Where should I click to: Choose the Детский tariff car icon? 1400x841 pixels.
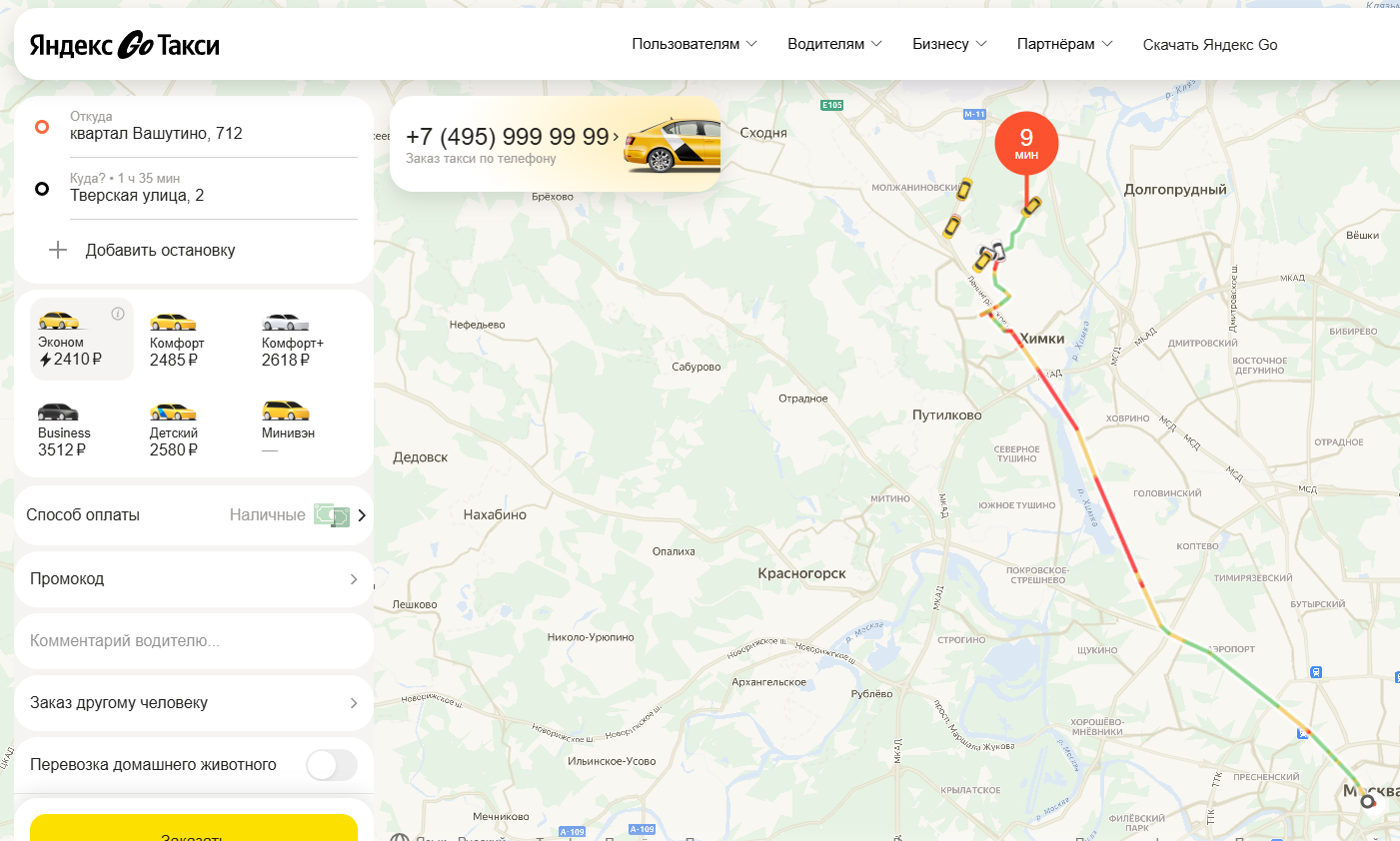click(173, 412)
